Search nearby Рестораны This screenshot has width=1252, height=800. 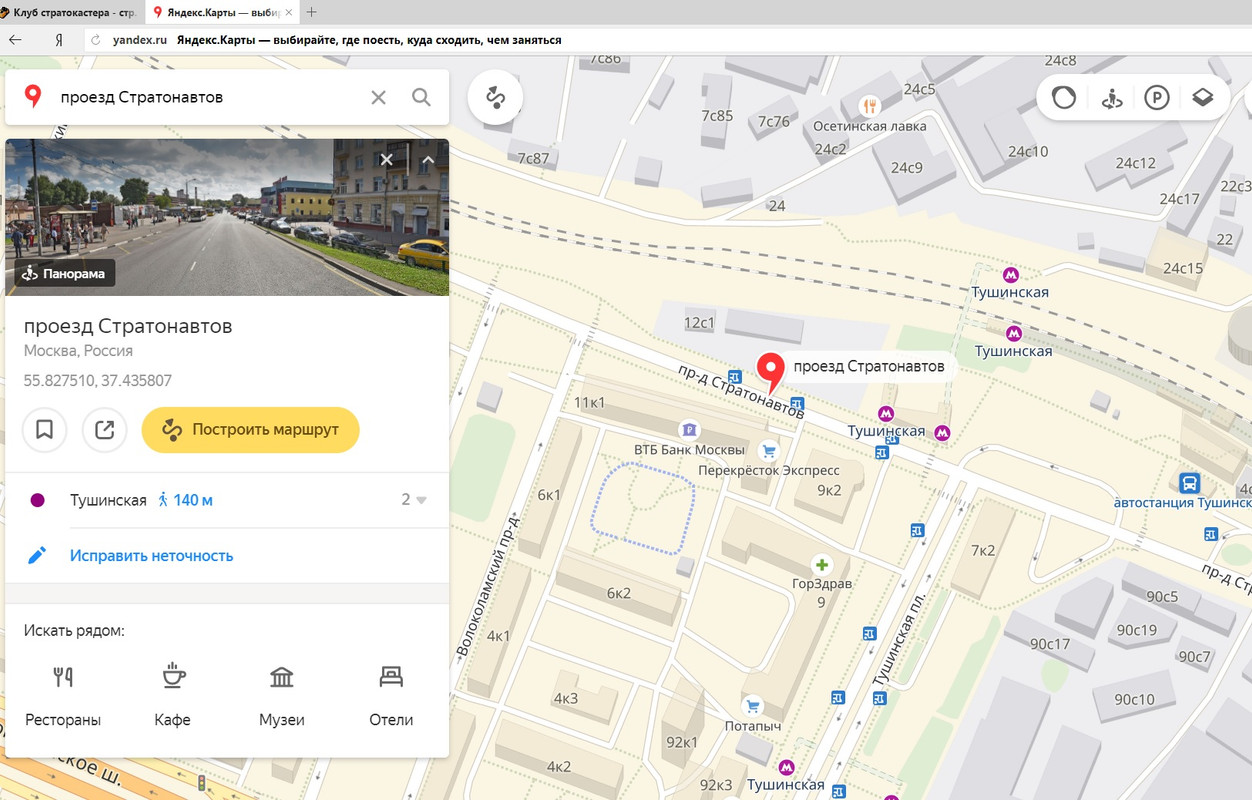pos(63,696)
